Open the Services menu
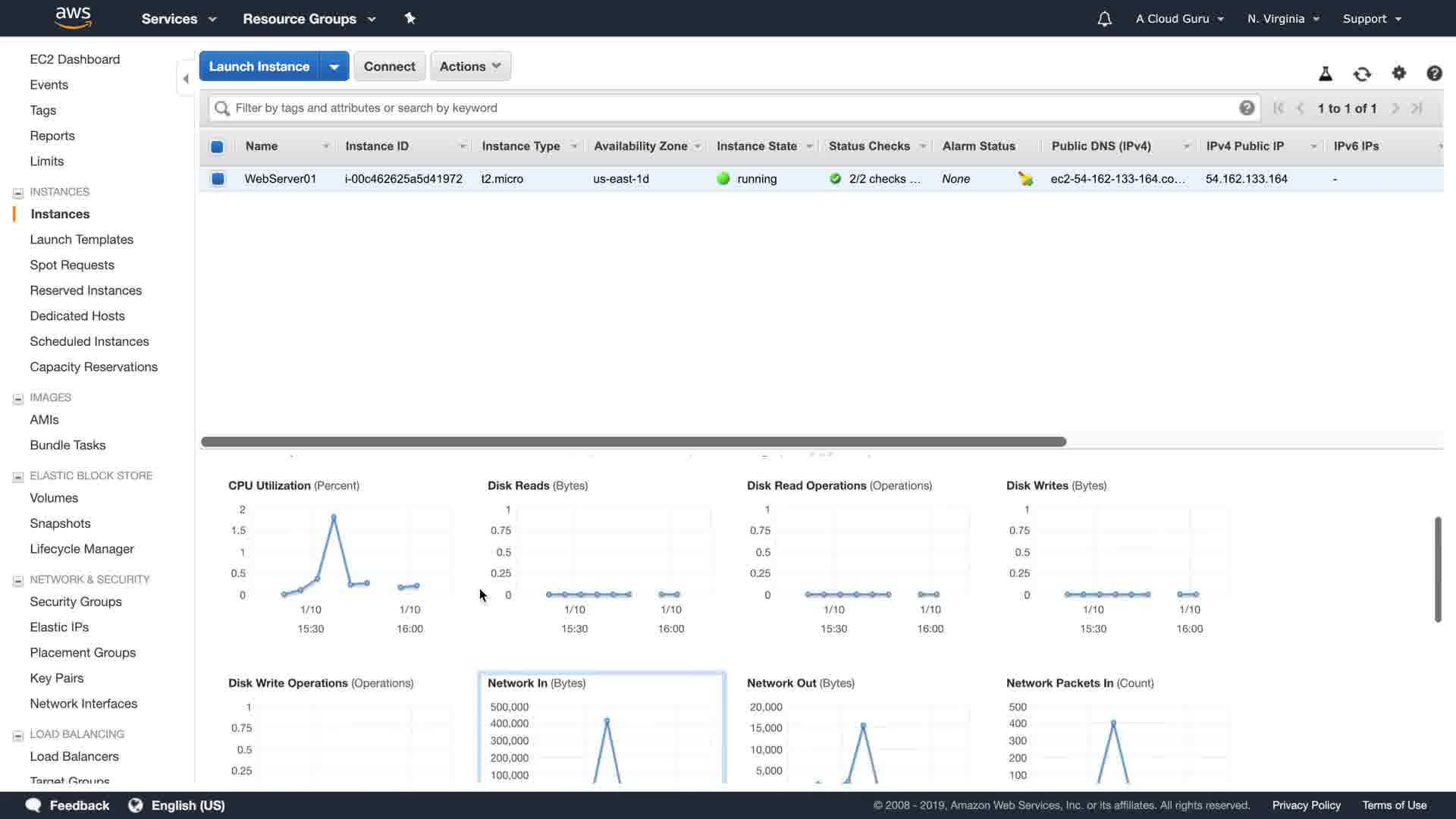This screenshot has height=819, width=1456. (x=178, y=19)
